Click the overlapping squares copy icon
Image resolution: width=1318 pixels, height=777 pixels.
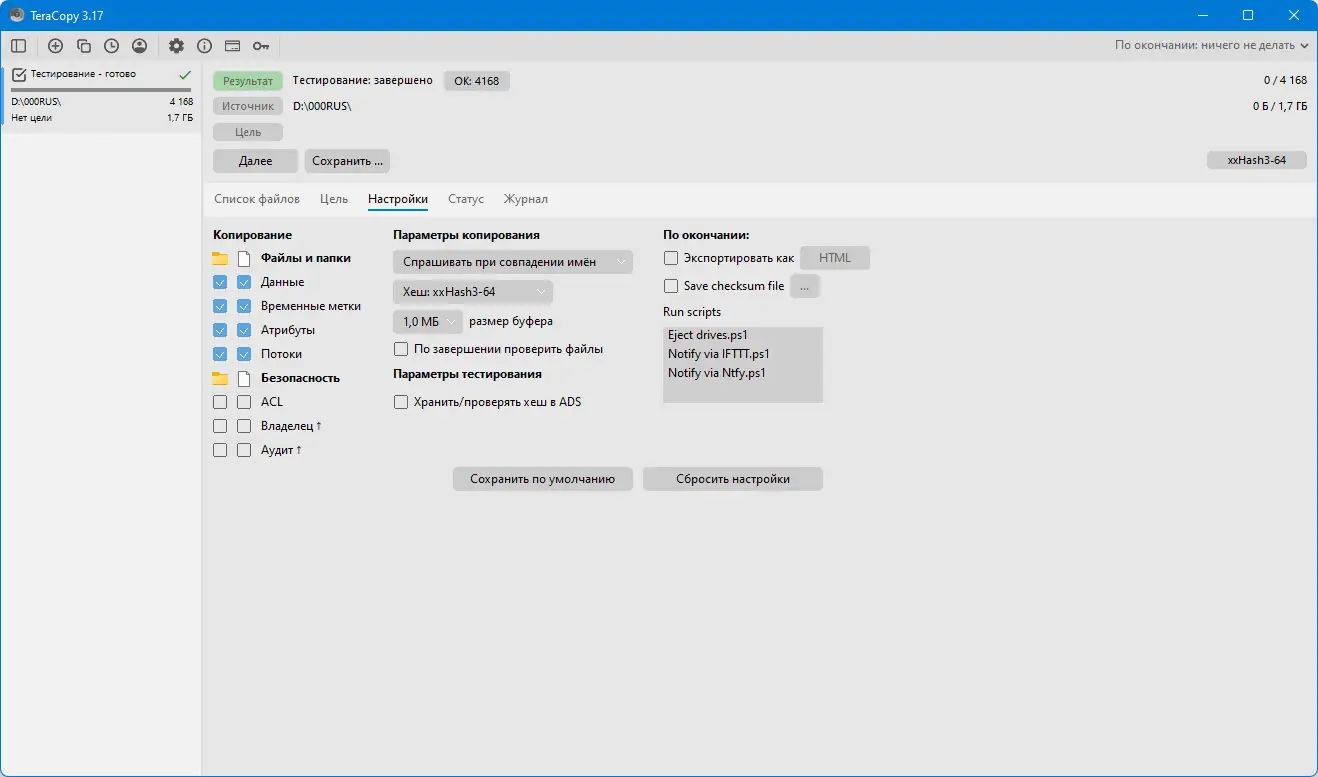pos(84,45)
